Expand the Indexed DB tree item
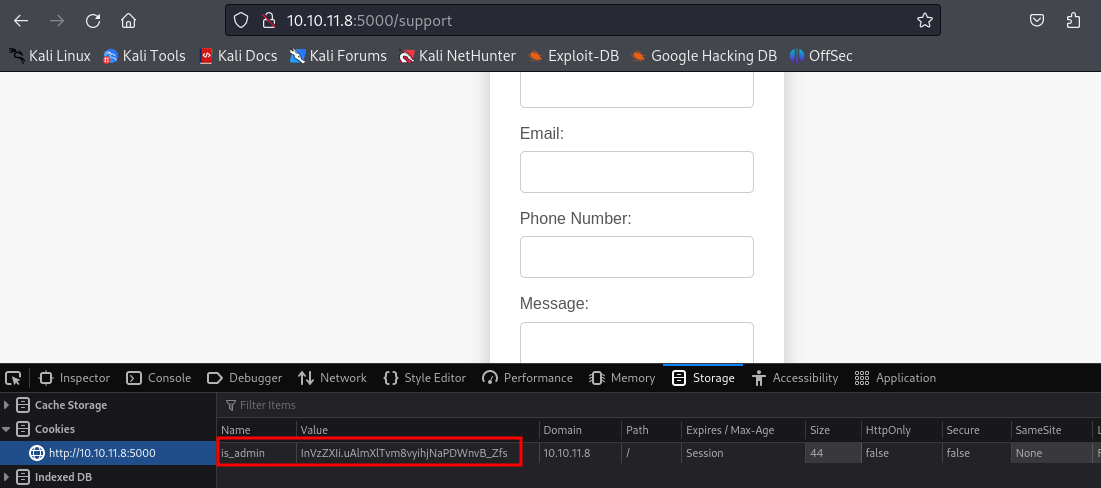1101x488 pixels. pos(8,477)
